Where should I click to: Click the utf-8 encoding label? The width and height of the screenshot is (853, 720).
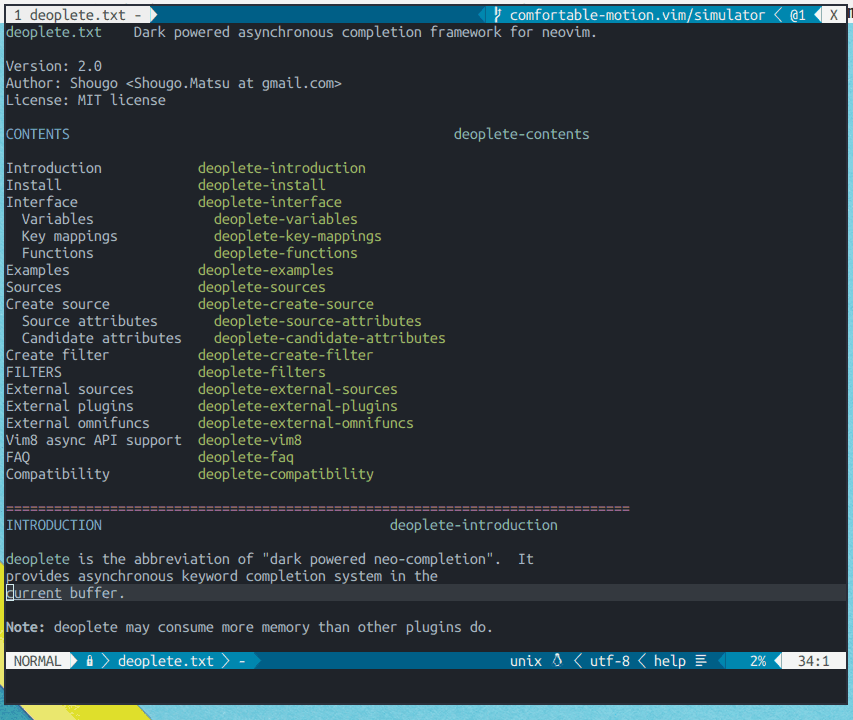point(609,661)
